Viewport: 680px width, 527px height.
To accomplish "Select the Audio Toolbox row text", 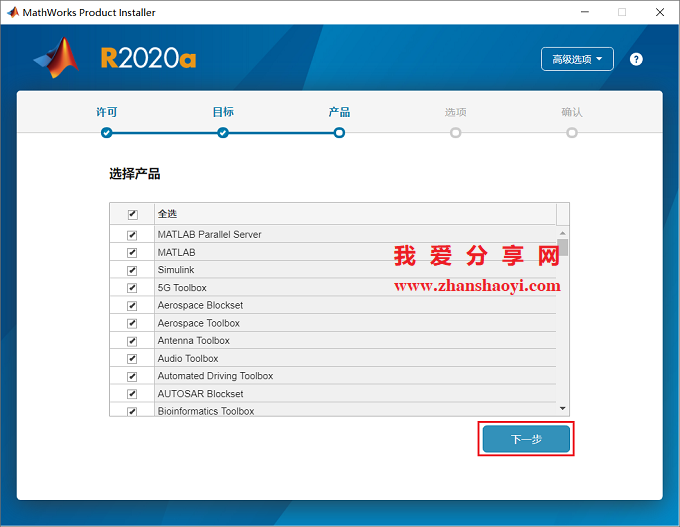I will 188,358.
